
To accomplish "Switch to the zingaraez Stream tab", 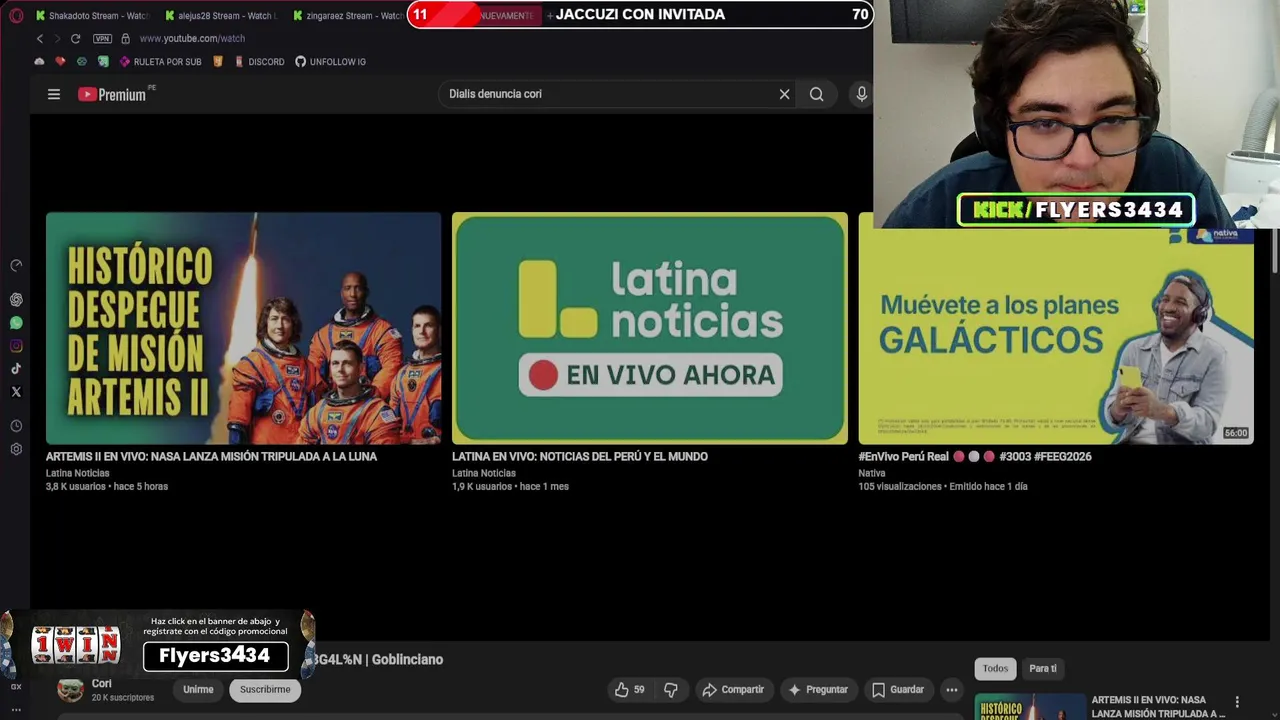I will coord(347,15).
